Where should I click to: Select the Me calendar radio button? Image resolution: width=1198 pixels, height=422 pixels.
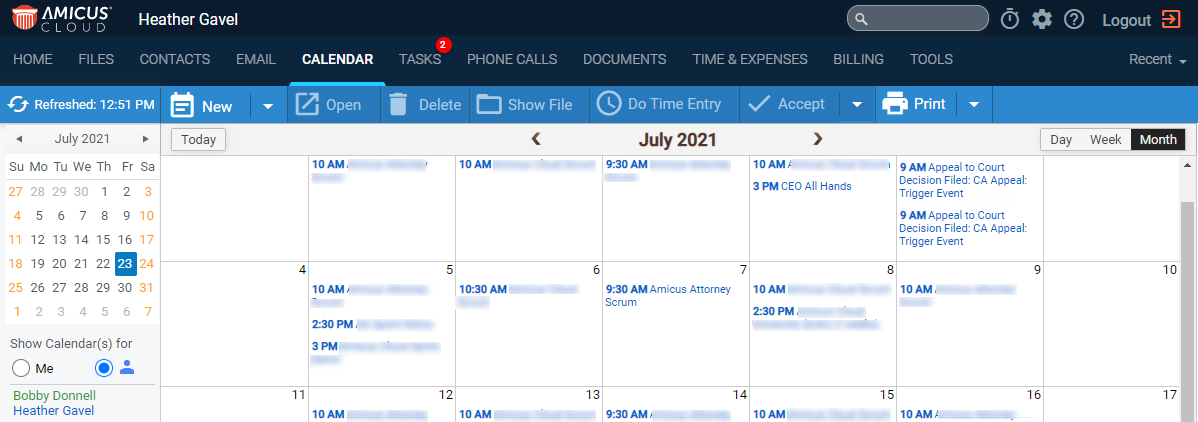tap(22, 368)
